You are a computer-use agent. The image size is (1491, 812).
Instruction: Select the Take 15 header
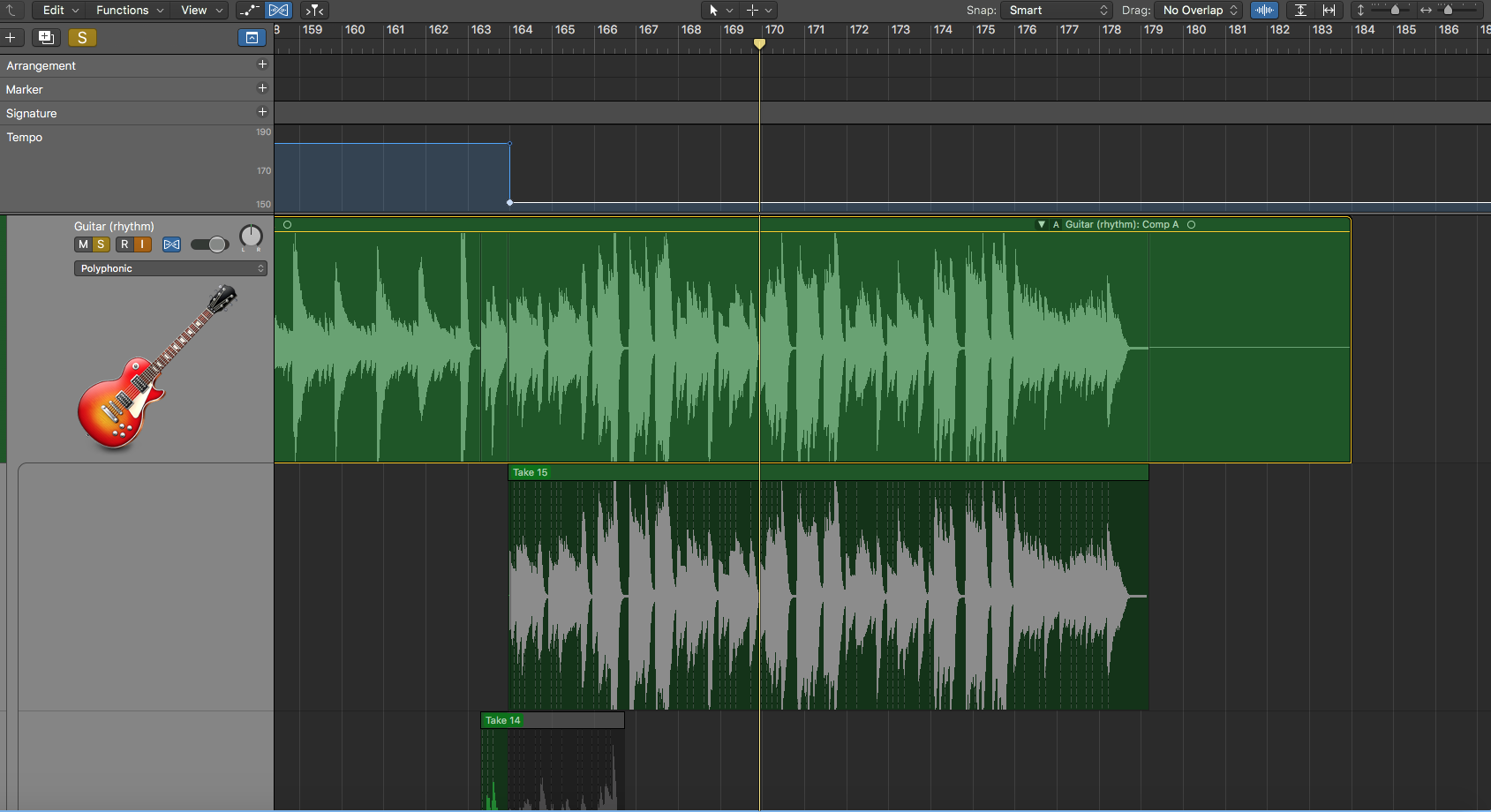click(x=828, y=472)
